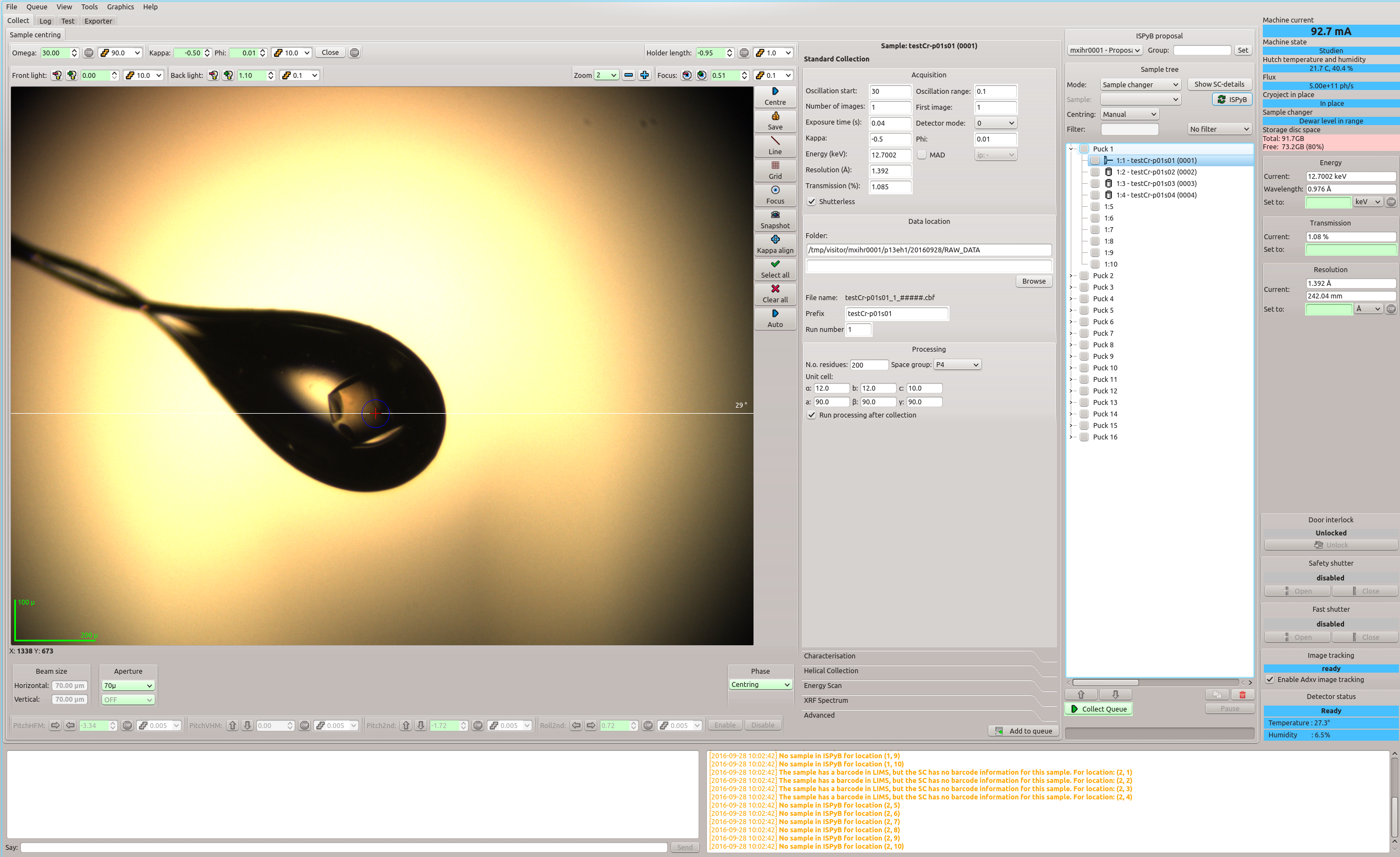Click the sample tree horizontal scrollbar
The height and width of the screenshot is (857, 1400).
pos(1105,682)
